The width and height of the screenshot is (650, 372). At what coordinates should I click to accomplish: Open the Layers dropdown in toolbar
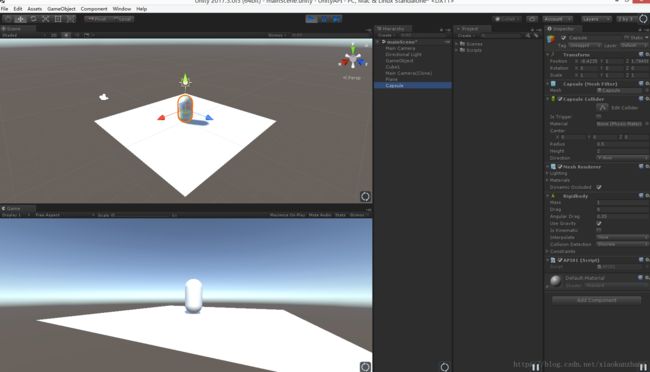(596, 19)
